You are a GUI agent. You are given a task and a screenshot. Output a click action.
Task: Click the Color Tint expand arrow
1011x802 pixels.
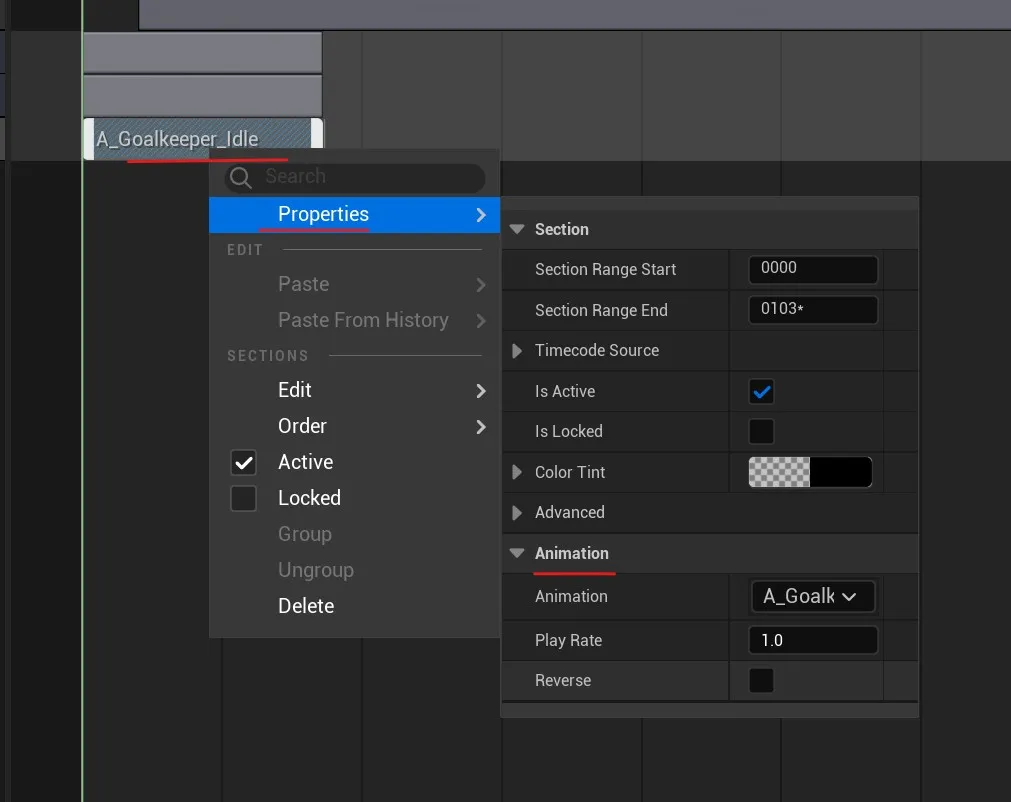click(517, 472)
